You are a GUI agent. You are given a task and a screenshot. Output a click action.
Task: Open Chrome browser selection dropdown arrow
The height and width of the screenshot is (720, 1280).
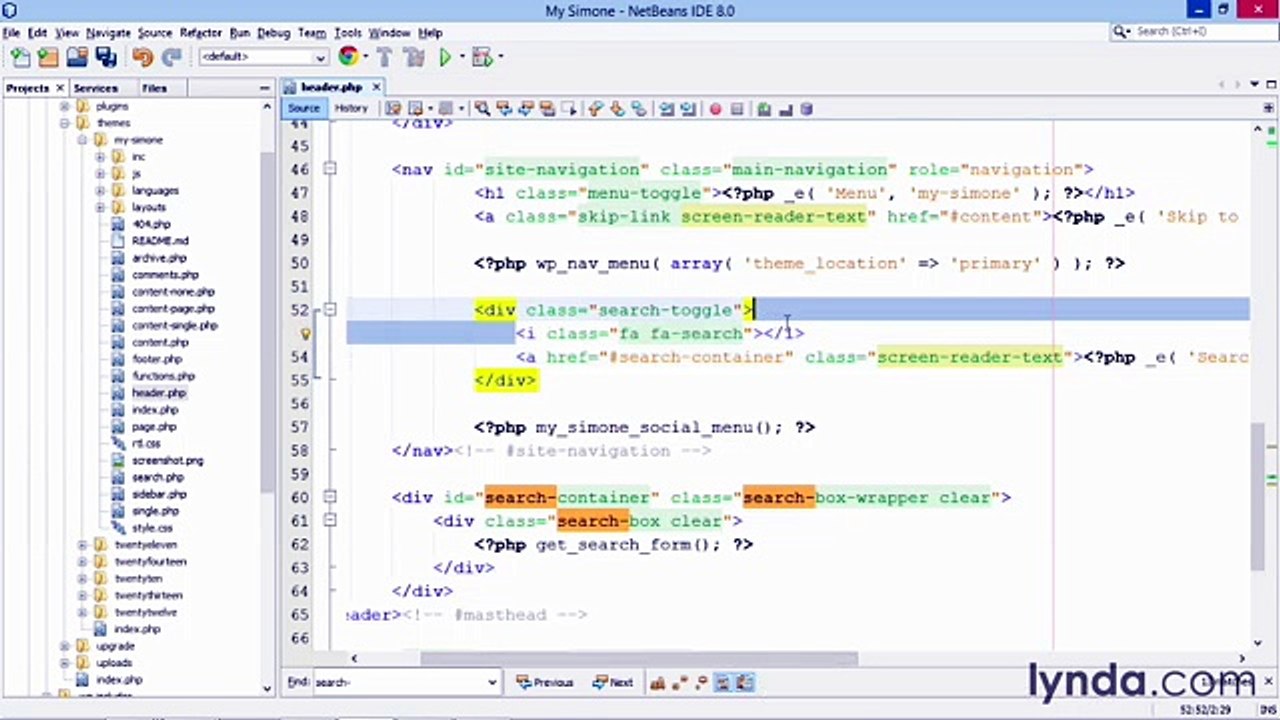click(365, 57)
